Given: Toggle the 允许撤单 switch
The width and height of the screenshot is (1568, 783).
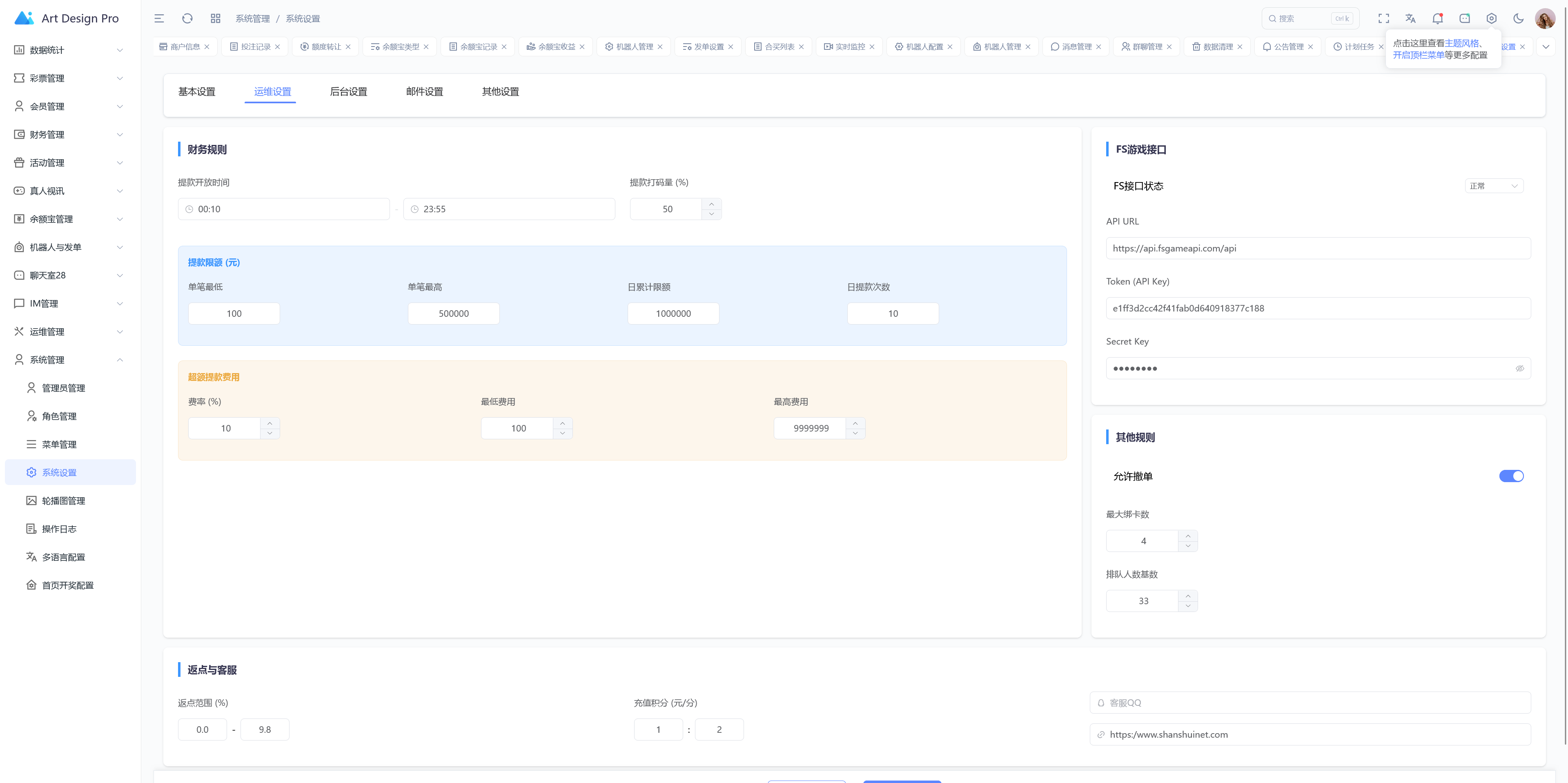Looking at the screenshot, I should pos(1511,476).
